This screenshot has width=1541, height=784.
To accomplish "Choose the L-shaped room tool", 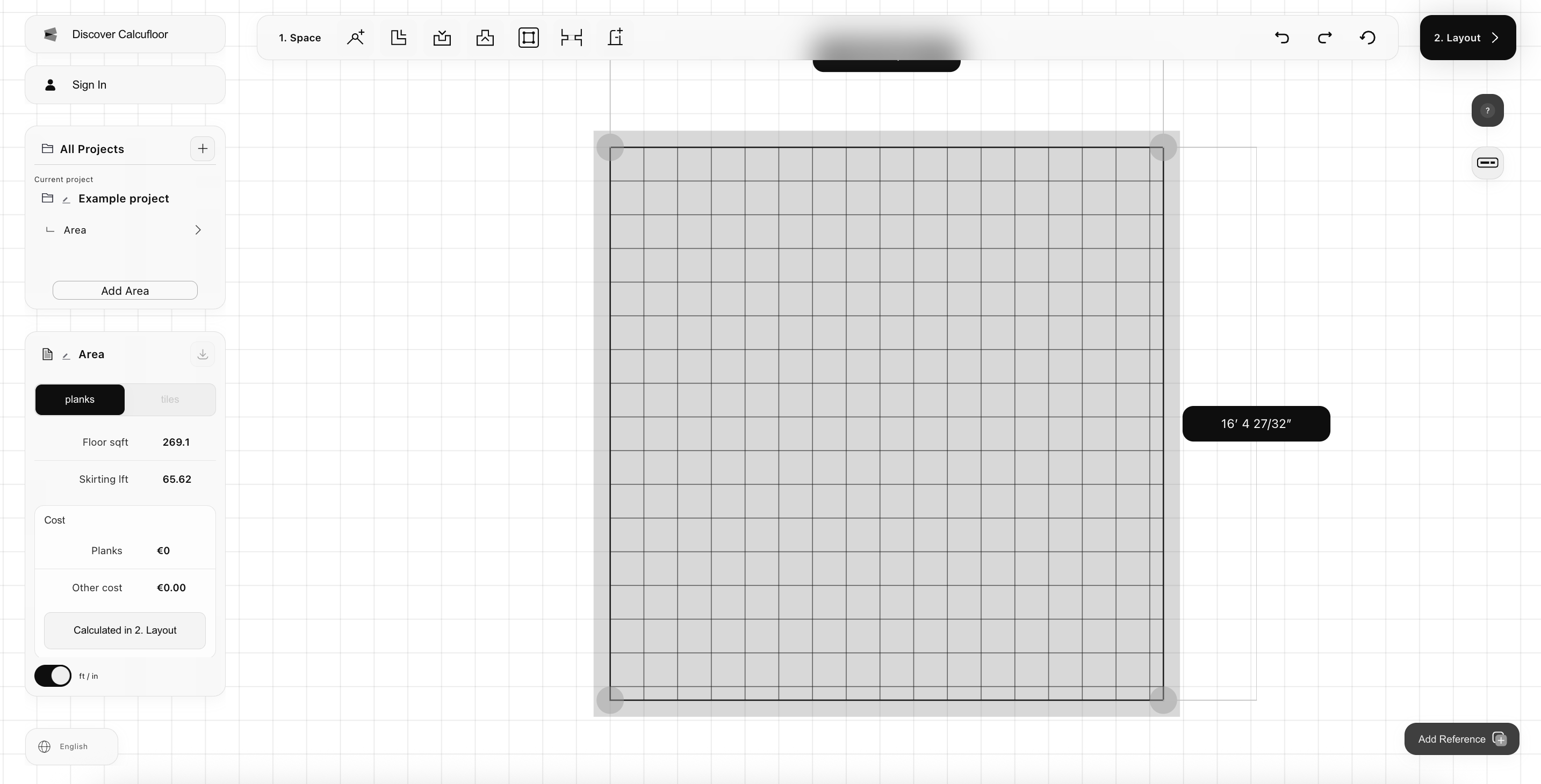I will [x=398, y=38].
